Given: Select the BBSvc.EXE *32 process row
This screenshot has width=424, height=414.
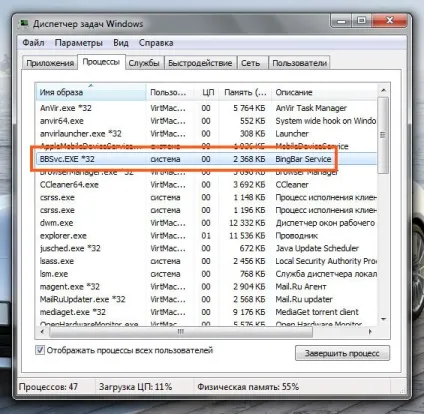Looking at the screenshot, I should tap(206, 159).
